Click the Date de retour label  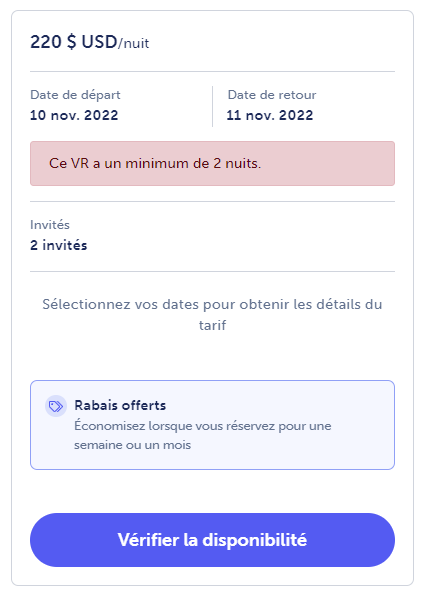(x=272, y=95)
